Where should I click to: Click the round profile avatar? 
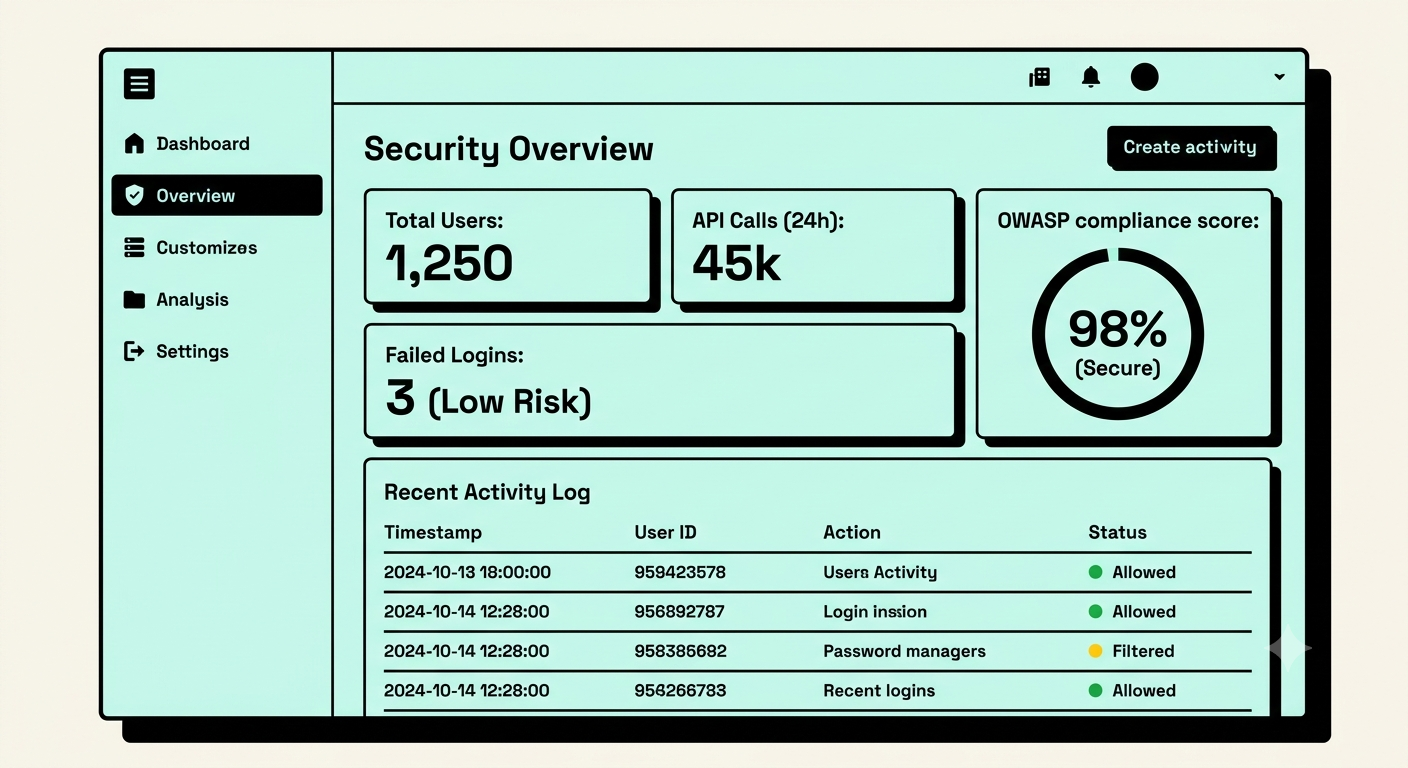(x=1144, y=77)
